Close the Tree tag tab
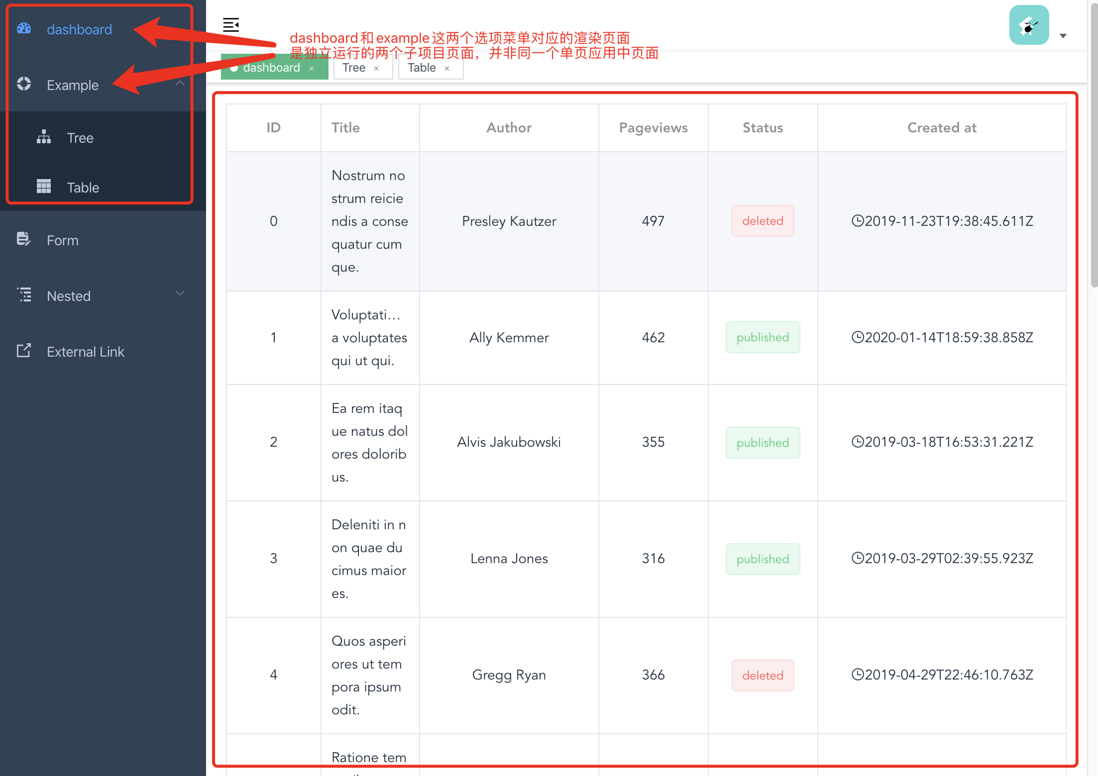Screen dimensions: 1098x776 (x=376, y=68)
